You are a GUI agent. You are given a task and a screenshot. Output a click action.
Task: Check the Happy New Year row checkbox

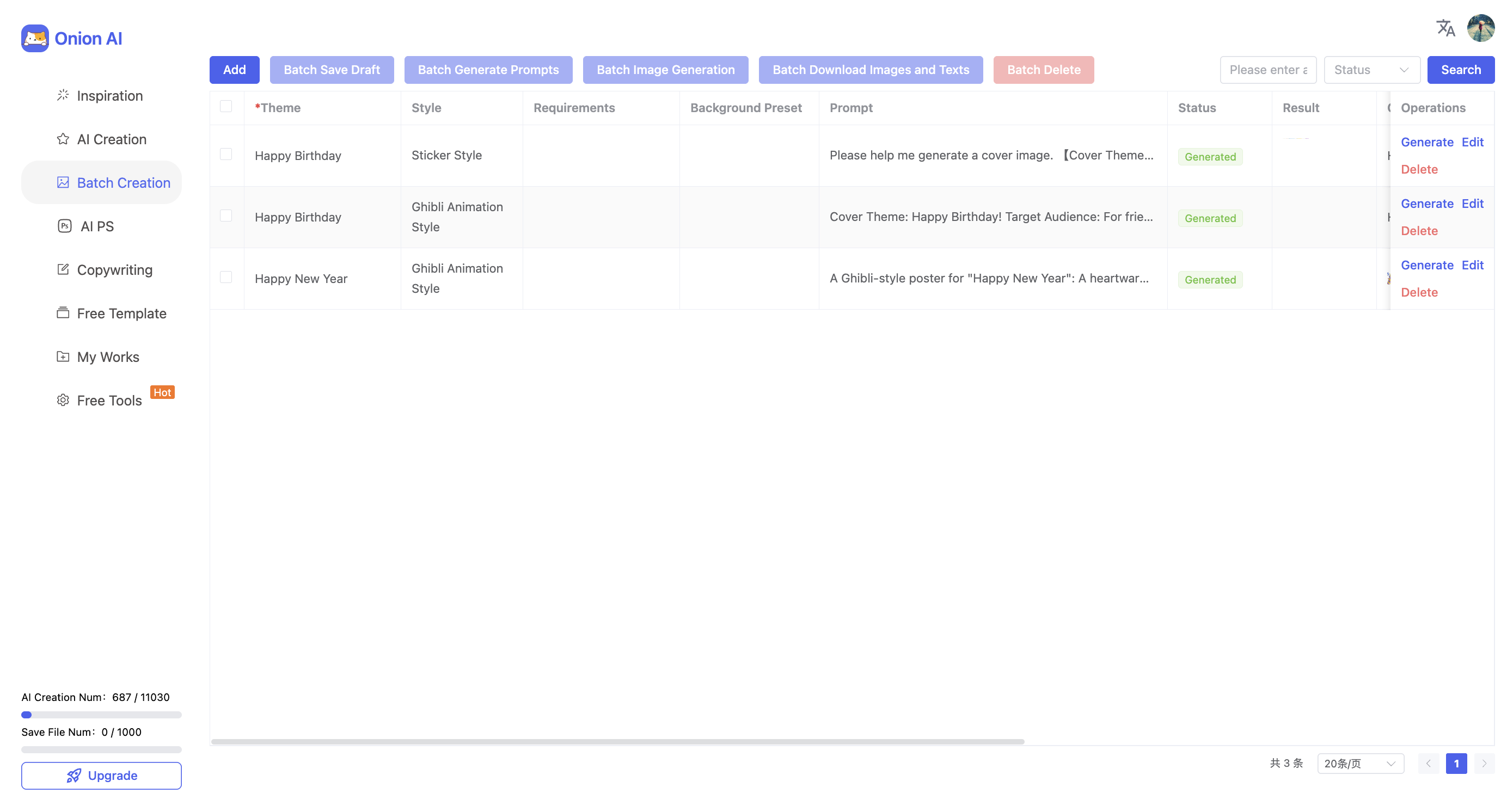point(226,277)
